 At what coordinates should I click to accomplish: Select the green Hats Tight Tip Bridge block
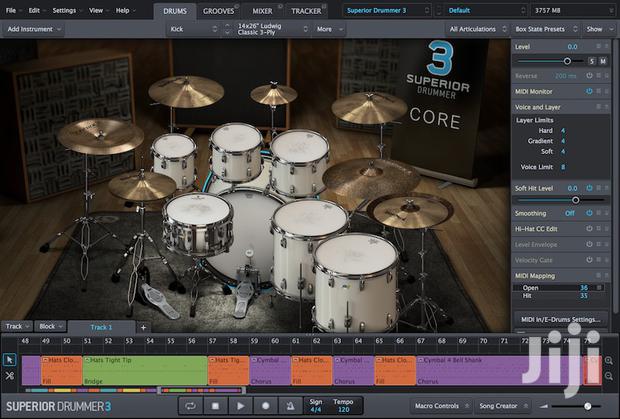click(x=145, y=370)
